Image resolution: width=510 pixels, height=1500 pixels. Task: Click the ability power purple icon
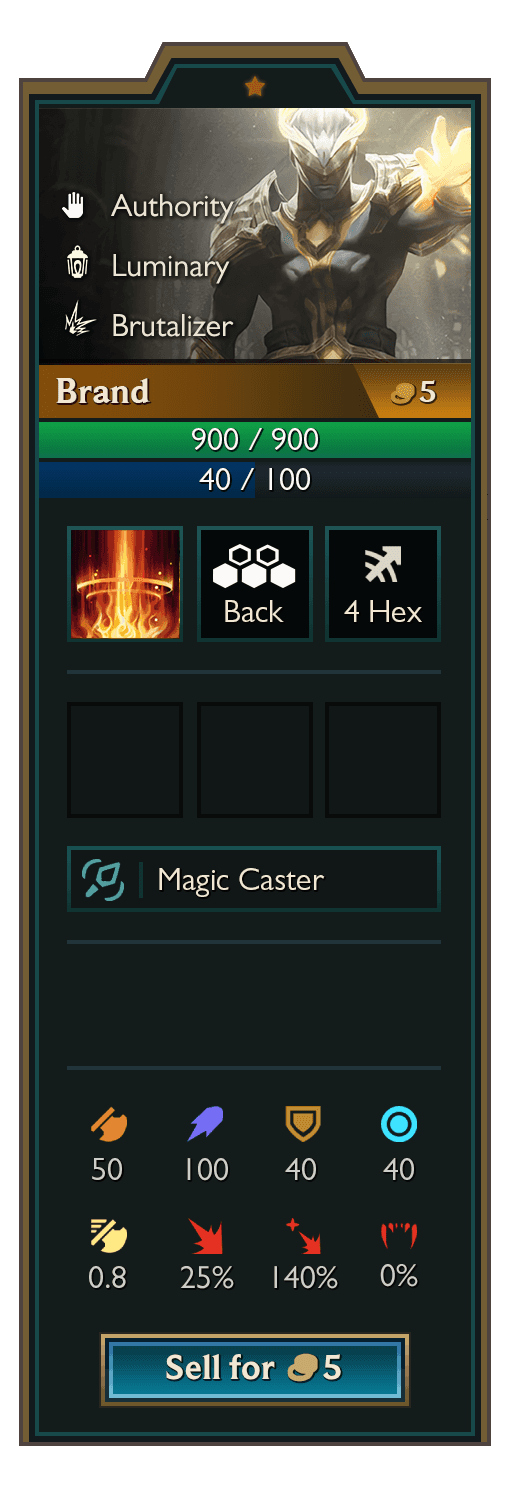[x=206, y=1126]
